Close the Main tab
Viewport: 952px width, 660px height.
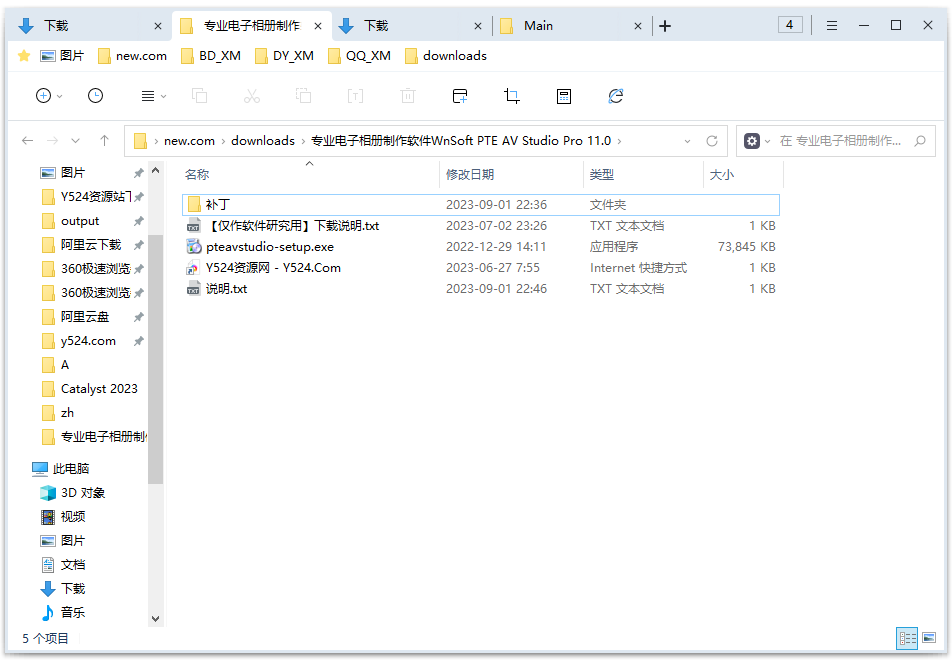point(638,26)
